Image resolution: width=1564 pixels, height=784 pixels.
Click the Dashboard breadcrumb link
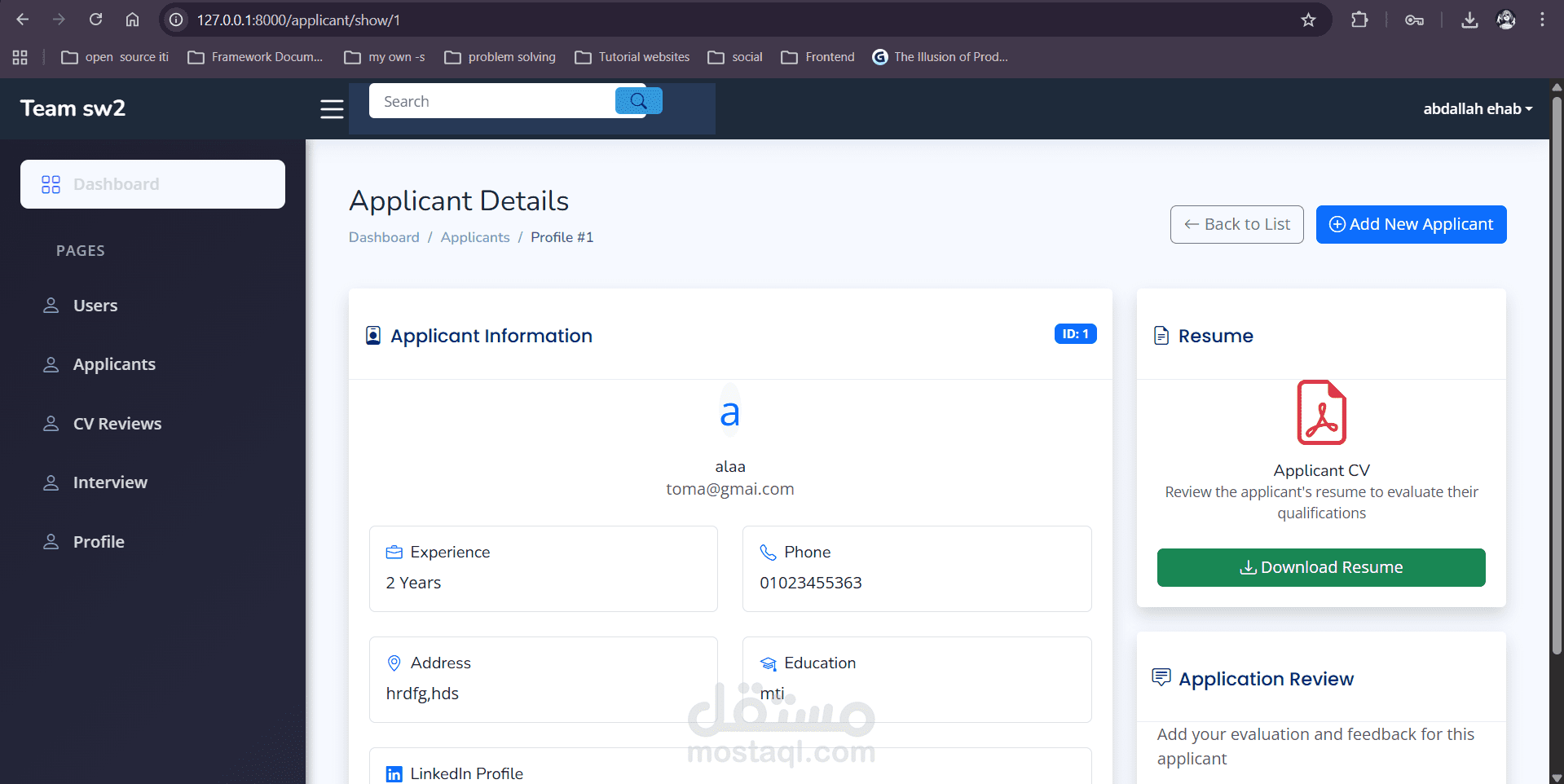(x=384, y=237)
